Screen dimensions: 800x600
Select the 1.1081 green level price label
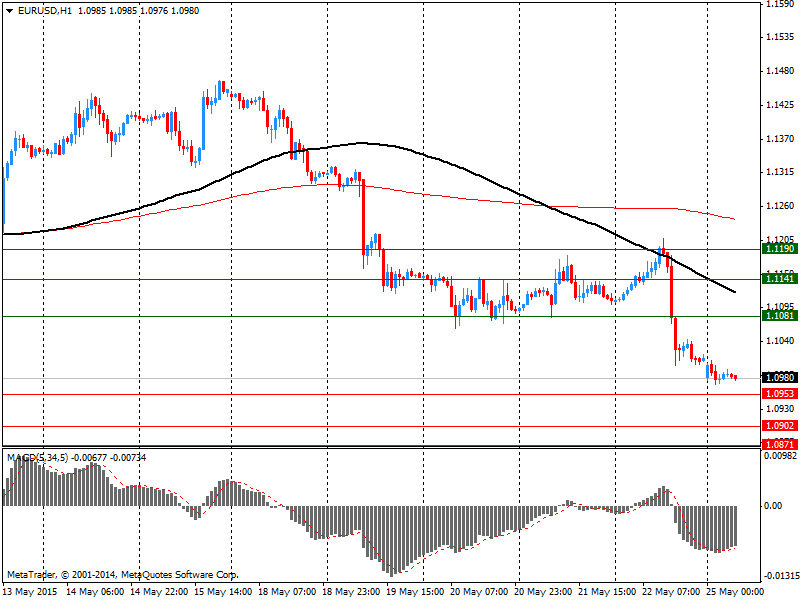tap(780, 316)
